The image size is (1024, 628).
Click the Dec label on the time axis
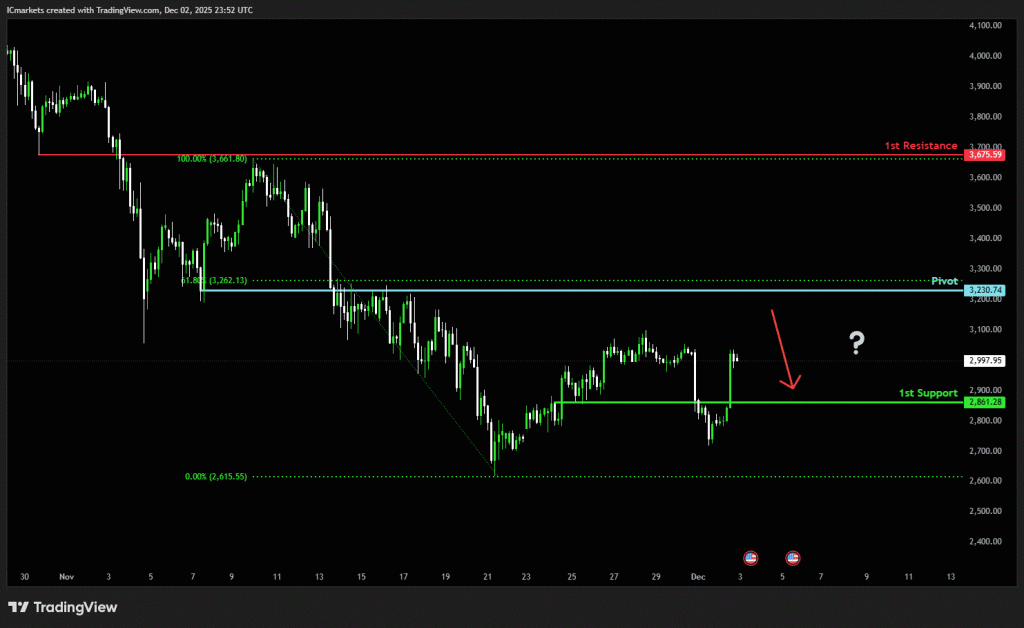700,577
